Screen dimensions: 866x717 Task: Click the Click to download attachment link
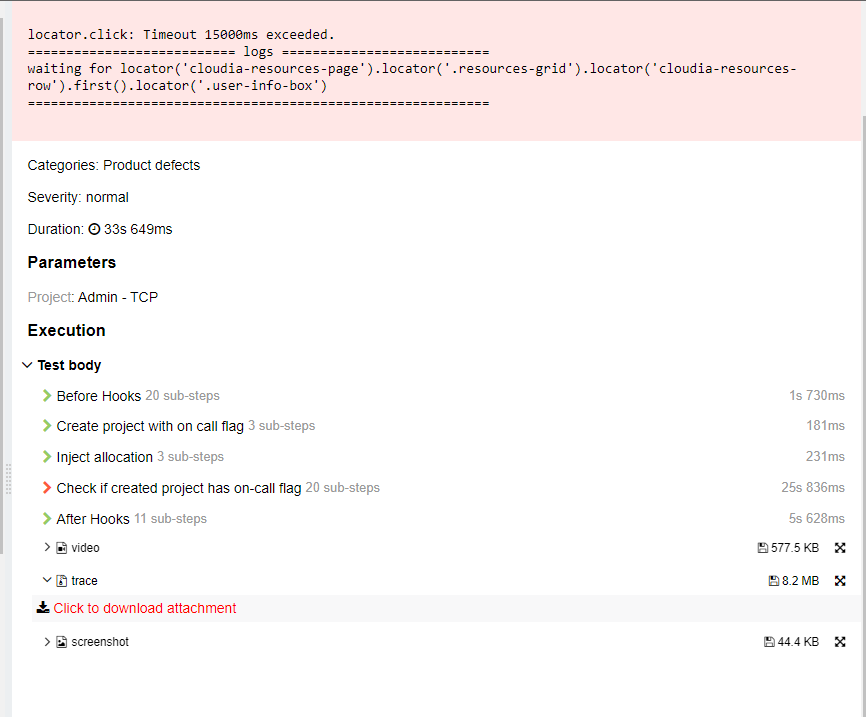point(145,608)
